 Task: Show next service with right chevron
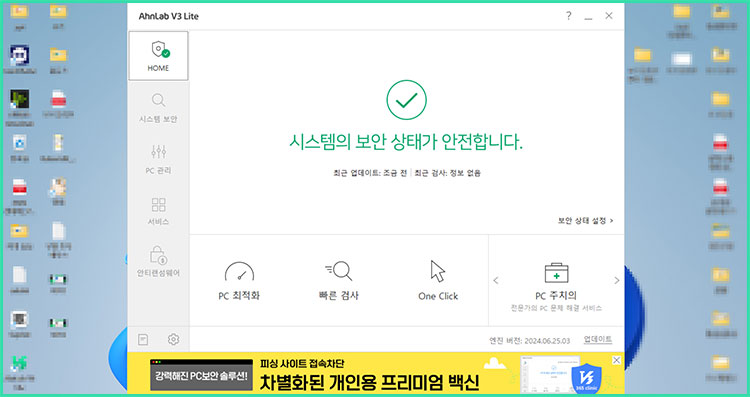pyautogui.click(x=617, y=280)
